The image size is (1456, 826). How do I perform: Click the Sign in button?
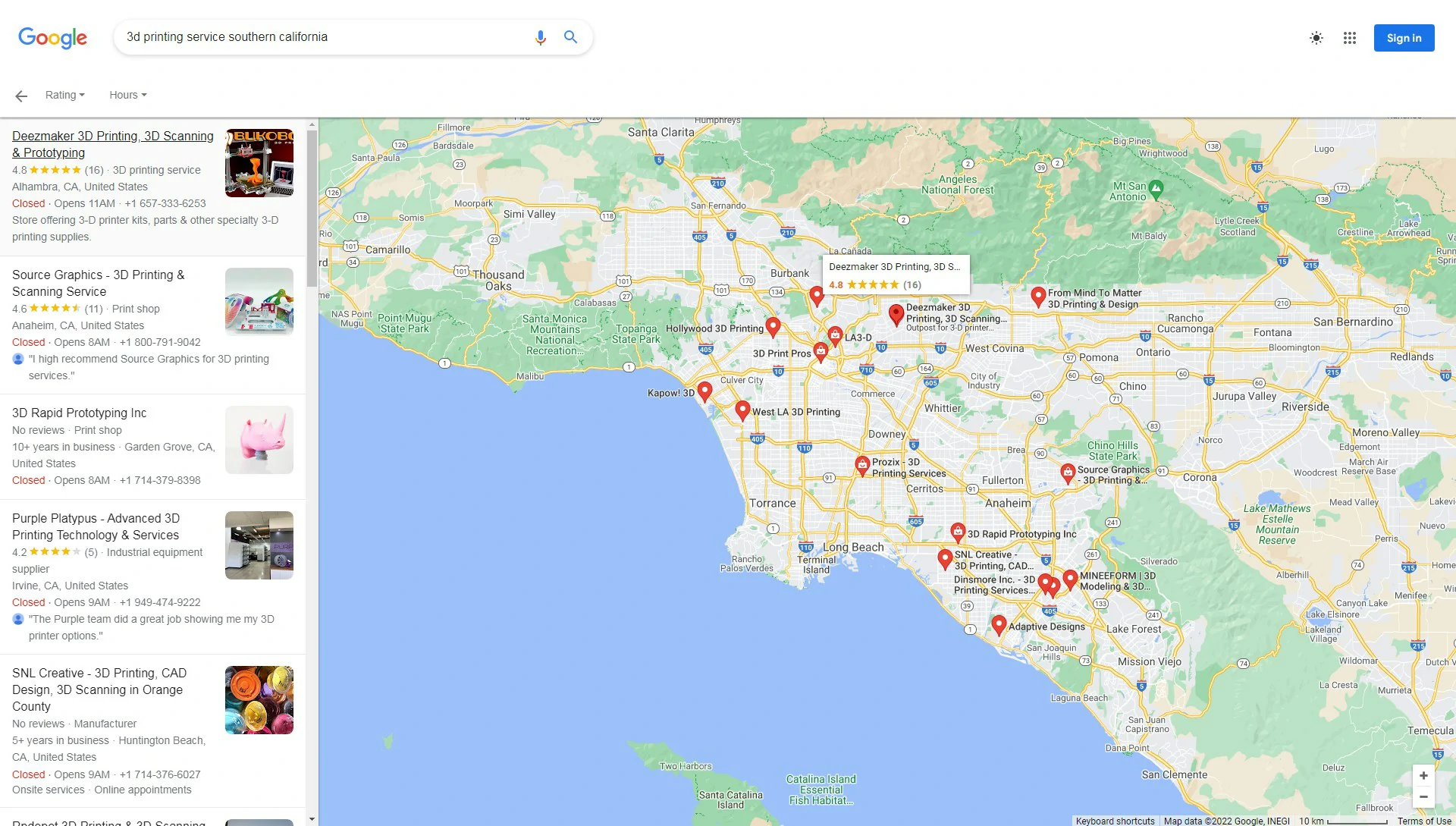tap(1404, 38)
